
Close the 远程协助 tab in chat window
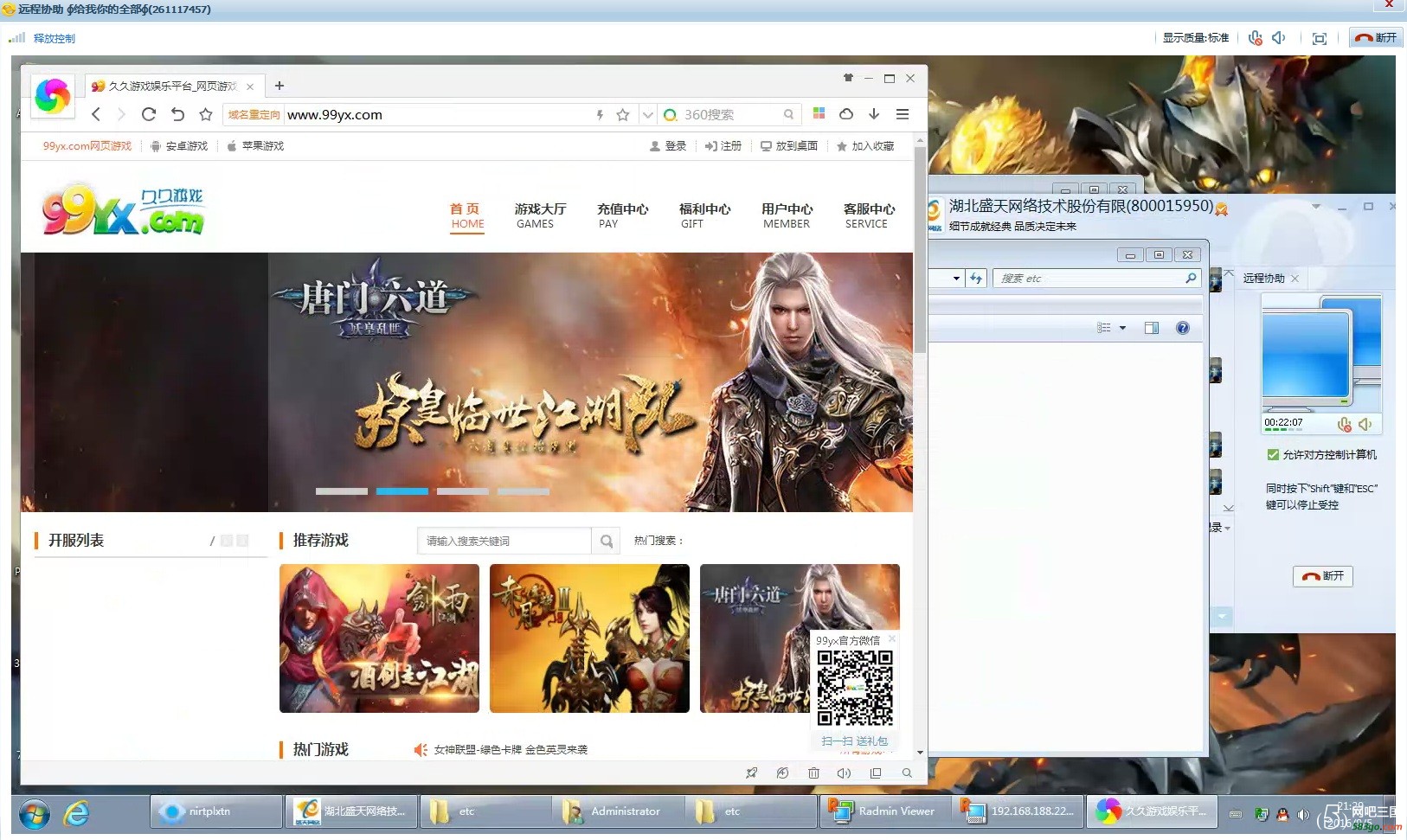point(1295,279)
